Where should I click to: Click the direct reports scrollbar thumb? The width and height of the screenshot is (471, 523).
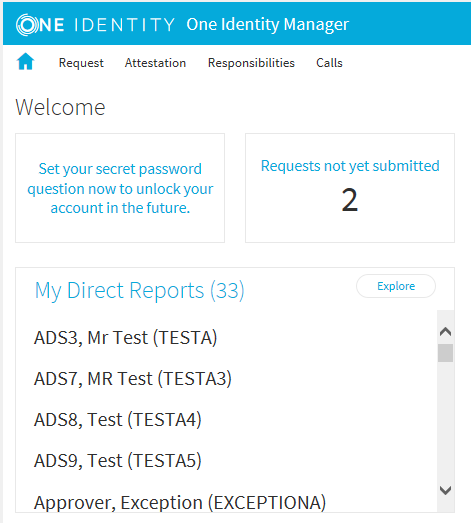(x=445, y=353)
